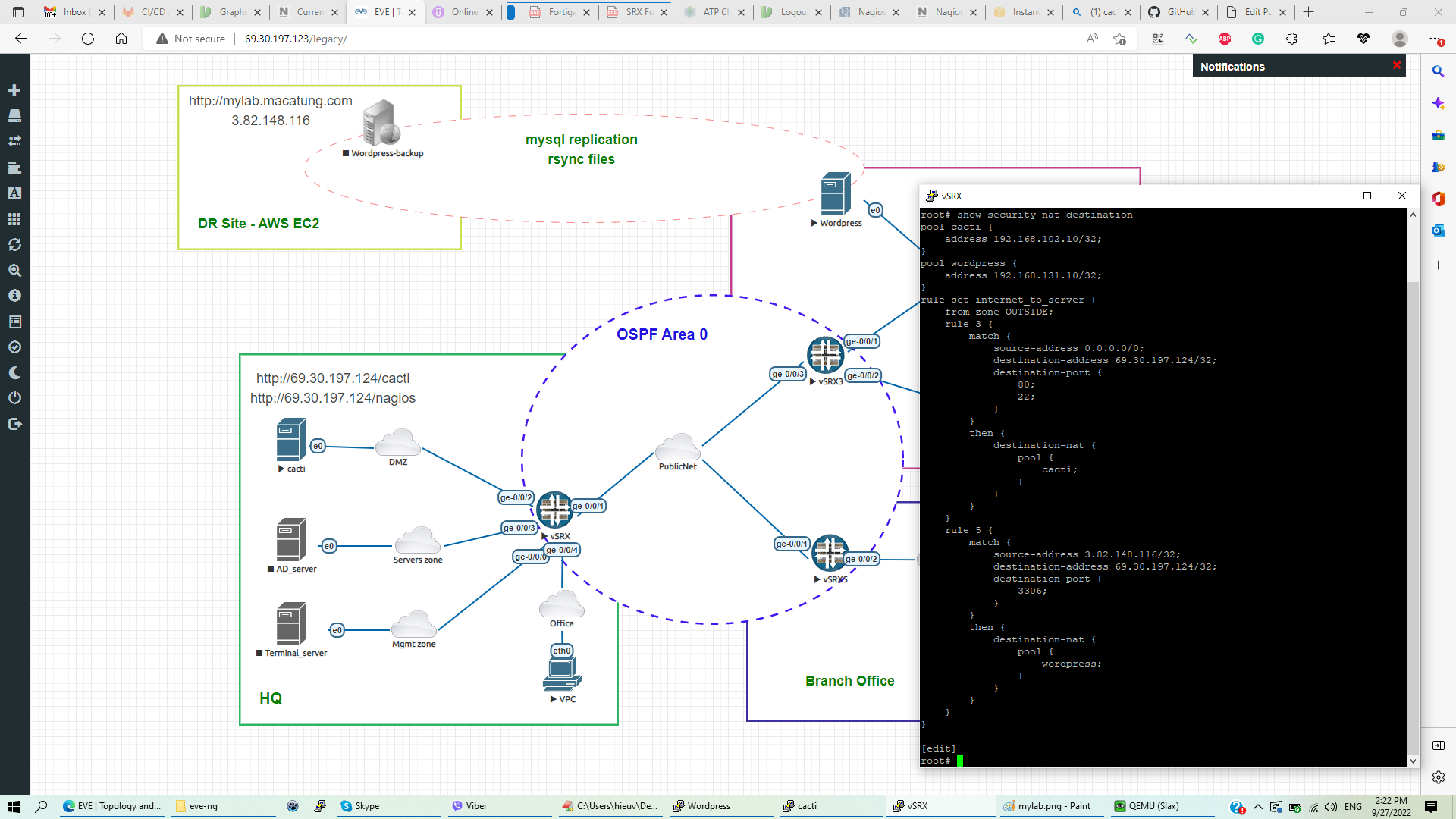
Task: Click the refresh topology icon in sidebar
Action: (x=14, y=244)
